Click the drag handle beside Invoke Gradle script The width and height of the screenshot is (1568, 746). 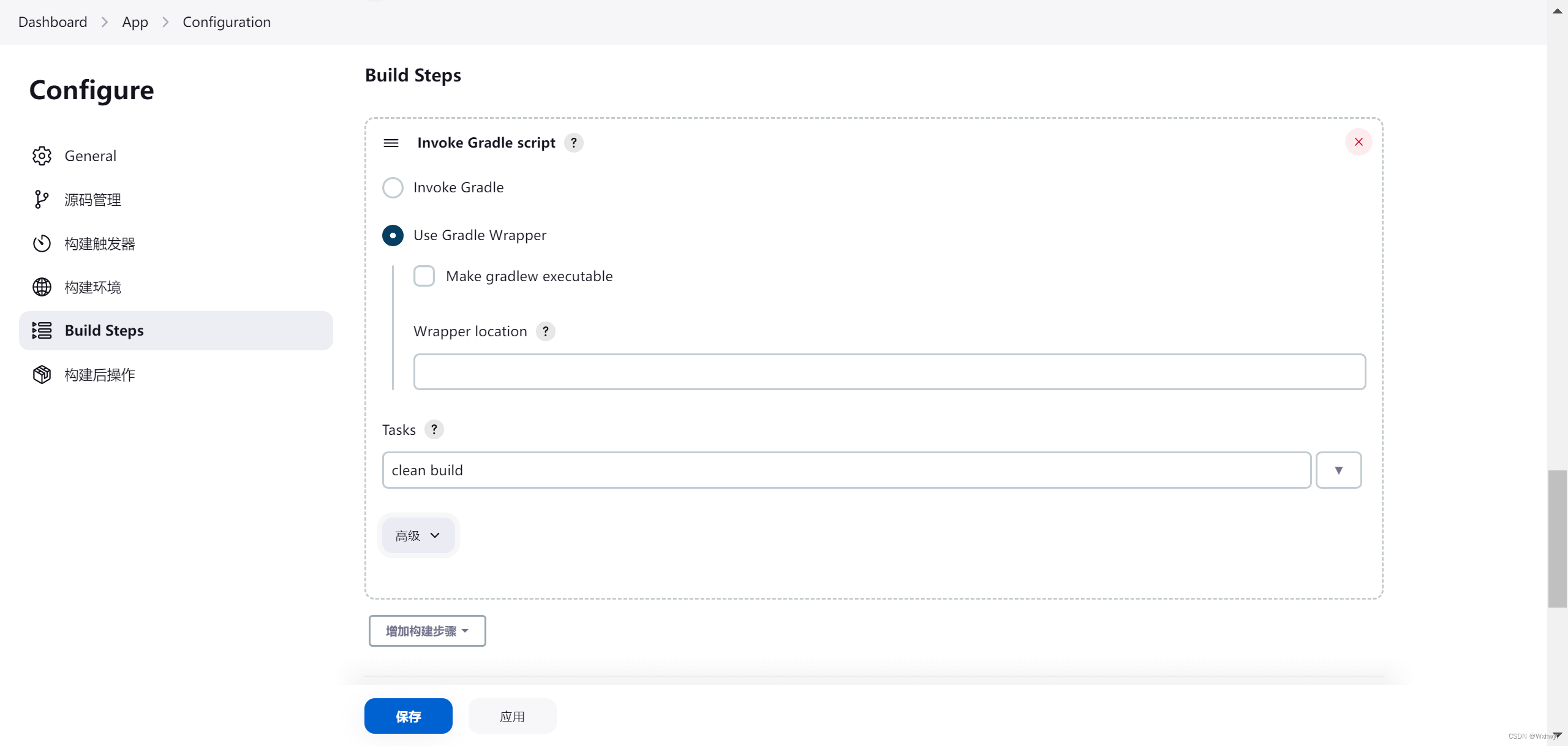coord(391,143)
